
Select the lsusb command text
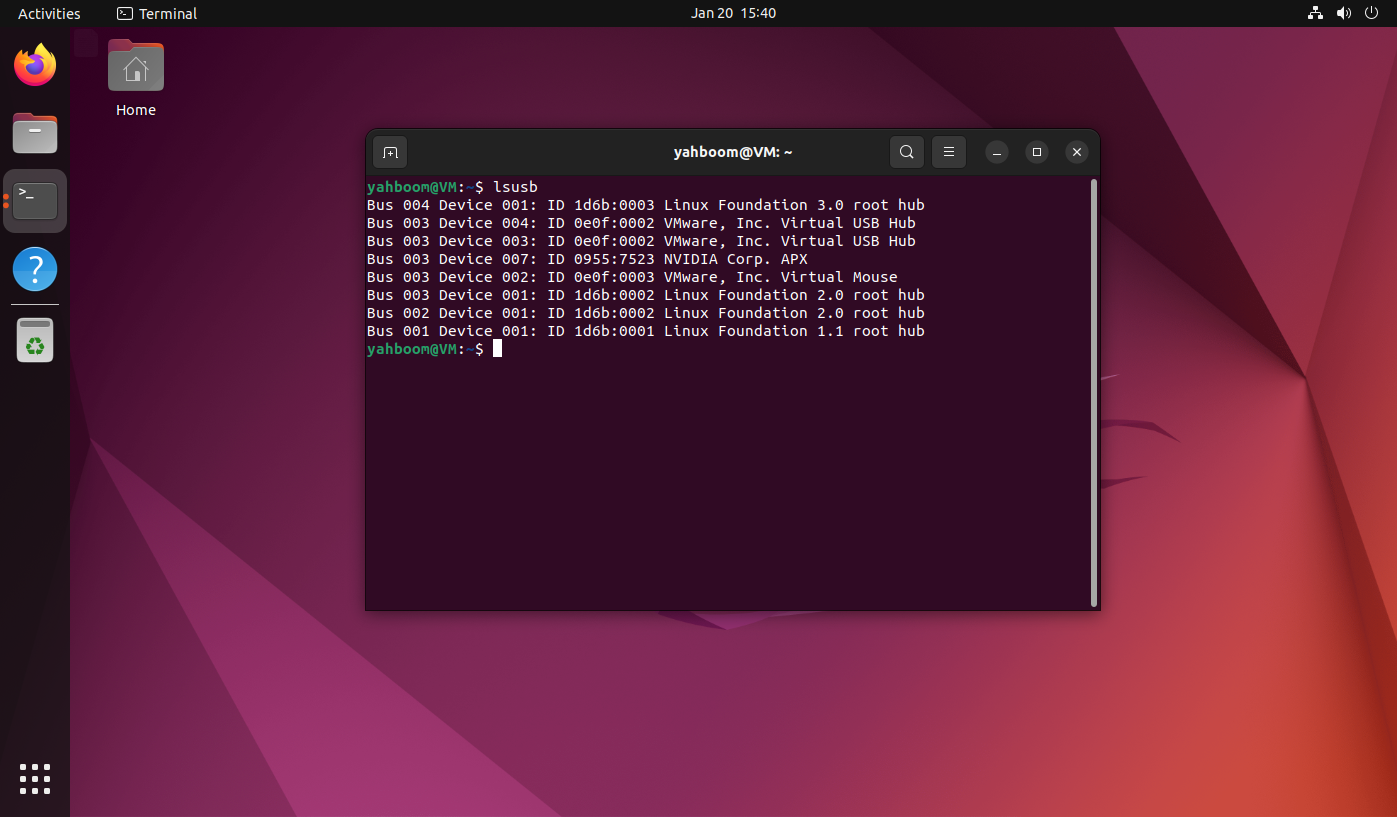pos(515,186)
